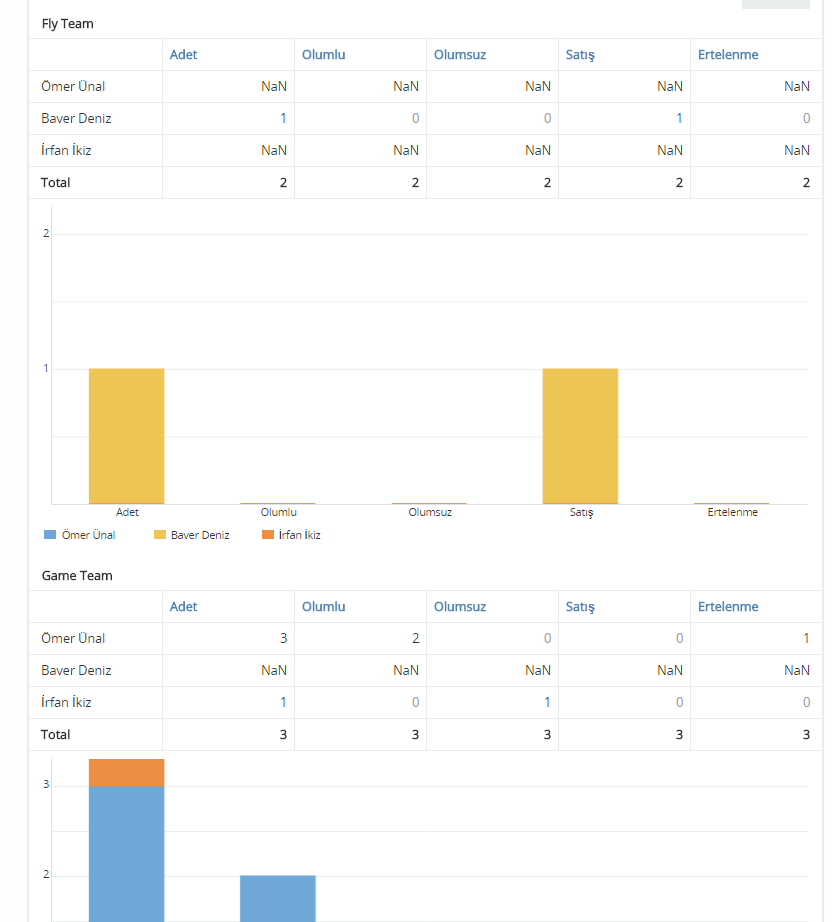Click Olumsuz header in Fly Team table
This screenshot has height=922, width=832.
[x=460, y=55]
